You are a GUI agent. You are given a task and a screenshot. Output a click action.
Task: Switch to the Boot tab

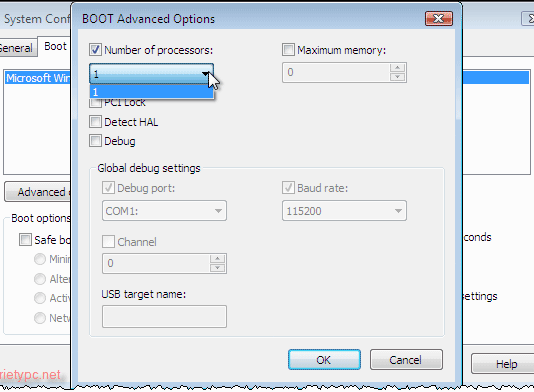(54, 46)
